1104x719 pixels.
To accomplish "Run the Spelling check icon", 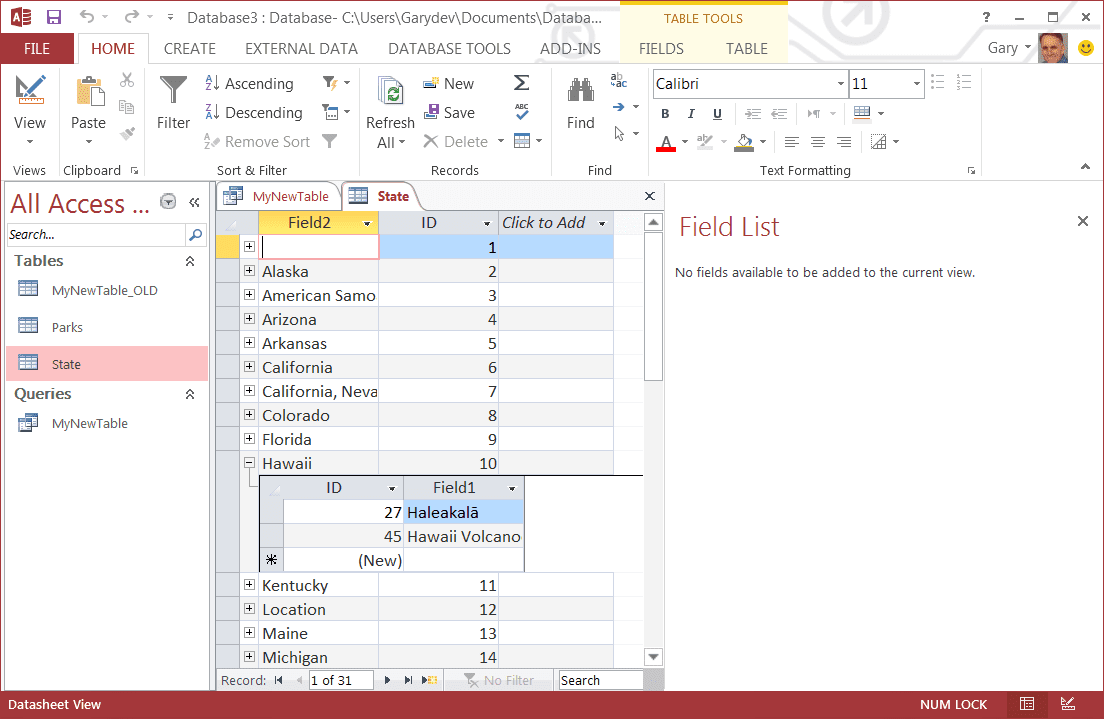I will pos(521,112).
